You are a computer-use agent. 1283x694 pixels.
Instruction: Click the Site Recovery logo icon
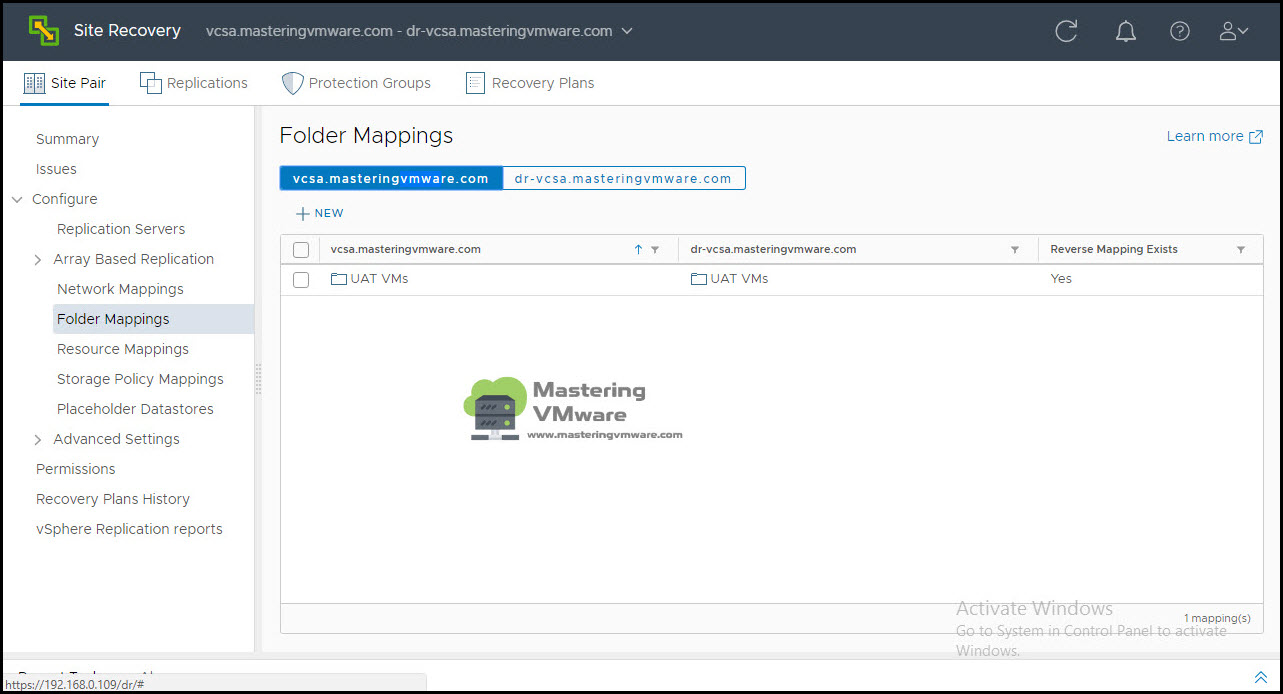[44, 31]
